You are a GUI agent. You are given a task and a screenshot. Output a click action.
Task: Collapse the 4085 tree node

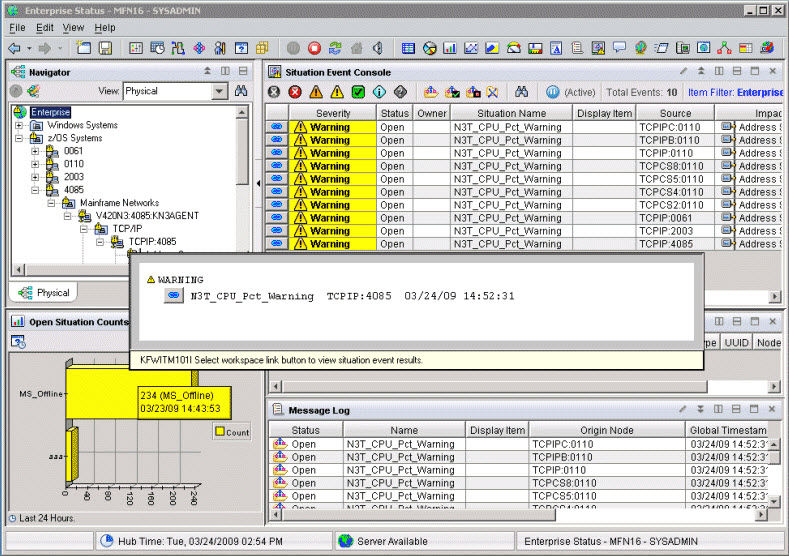pos(35,190)
